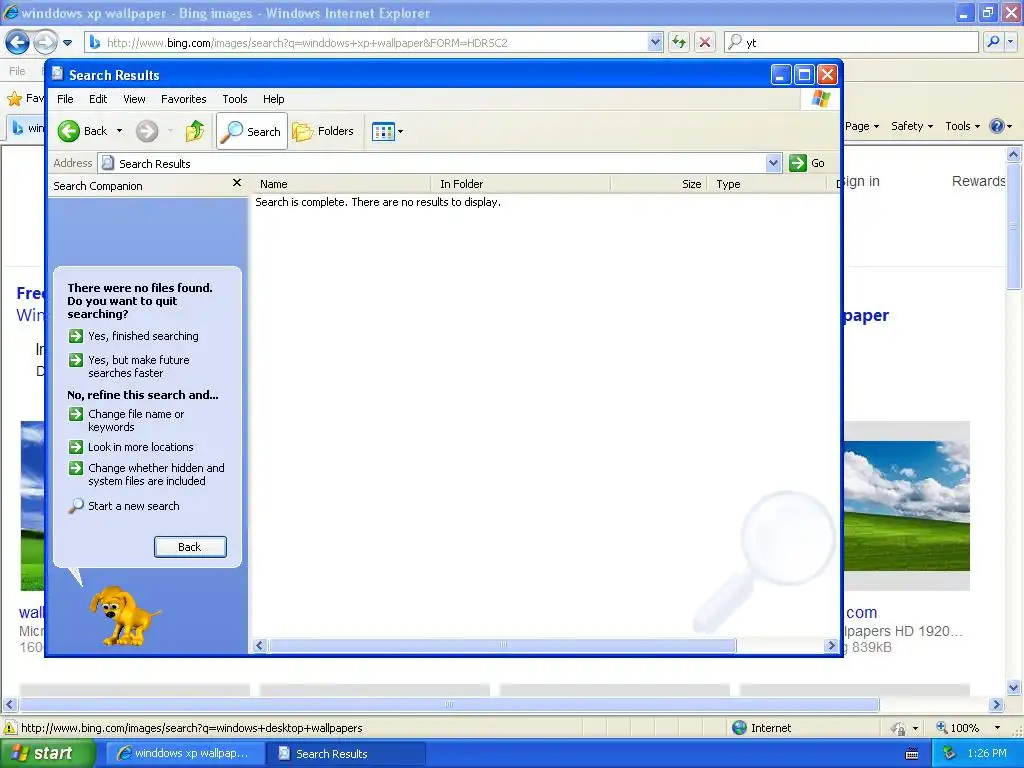1024x768 pixels.
Task: Open the zoom level 100% control
Action: 968,728
